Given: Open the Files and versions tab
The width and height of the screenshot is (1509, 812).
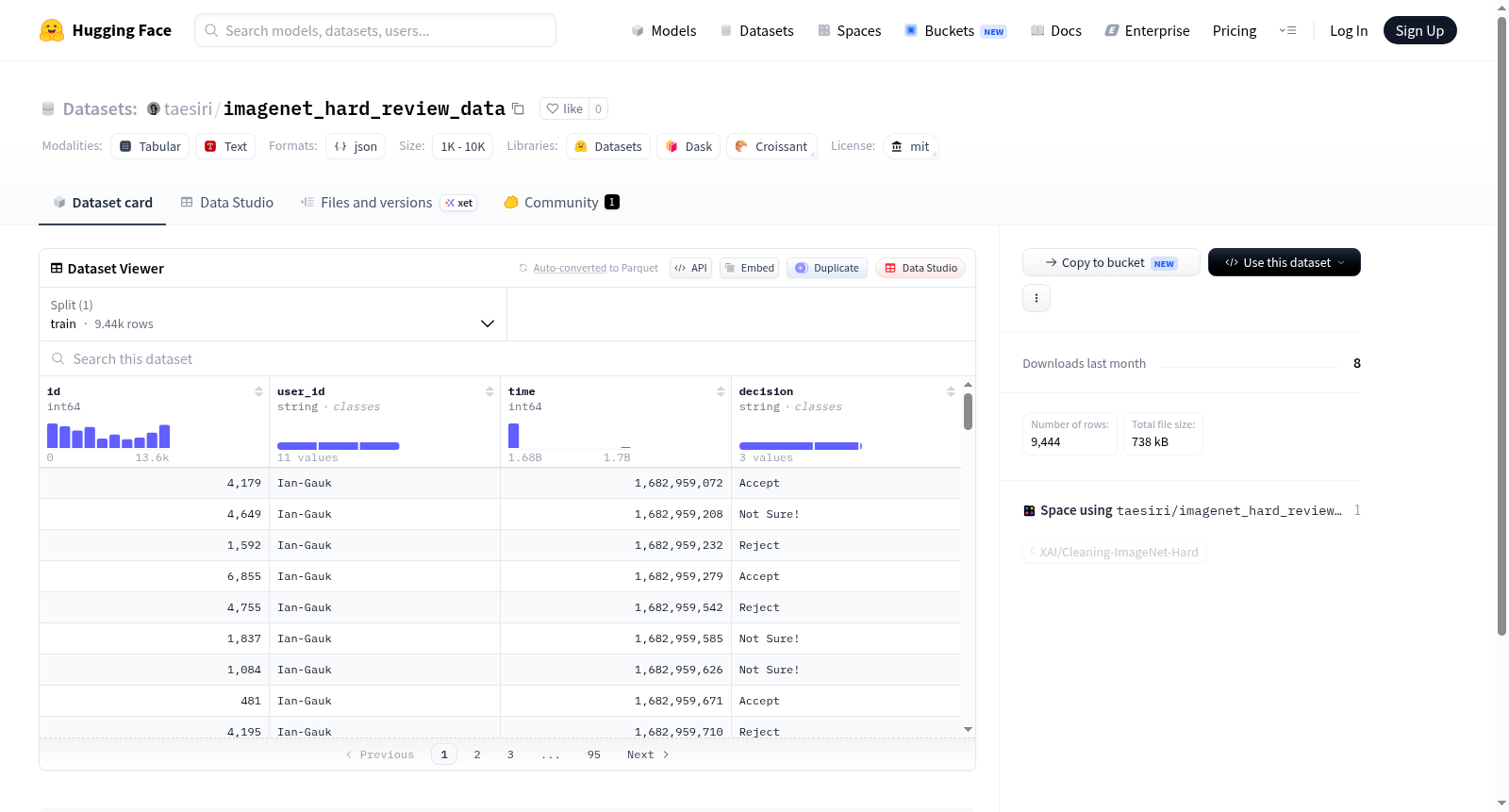Looking at the screenshot, I should coord(389,203).
